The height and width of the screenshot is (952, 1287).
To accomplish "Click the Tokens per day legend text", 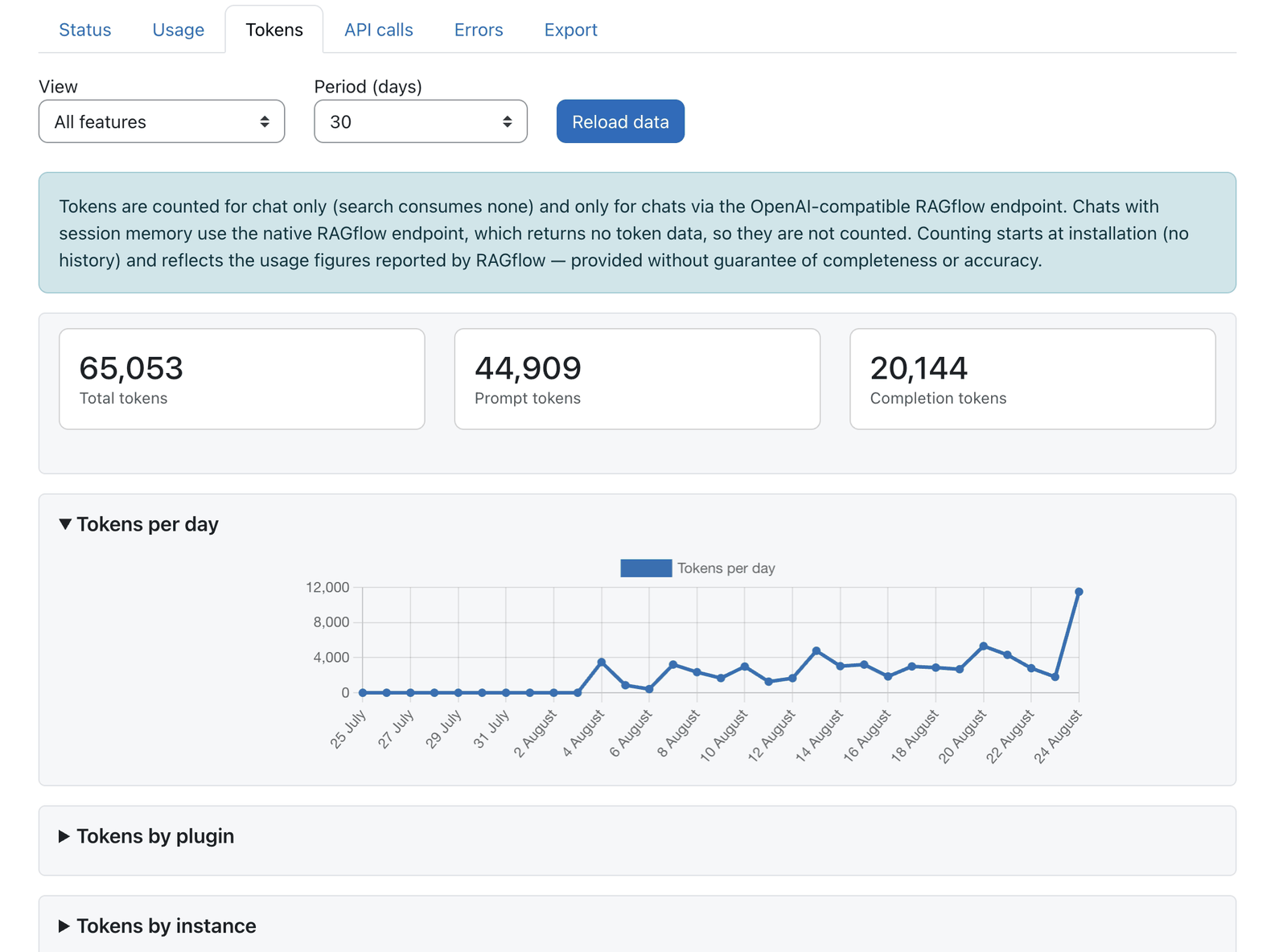I will pos(726,568).
